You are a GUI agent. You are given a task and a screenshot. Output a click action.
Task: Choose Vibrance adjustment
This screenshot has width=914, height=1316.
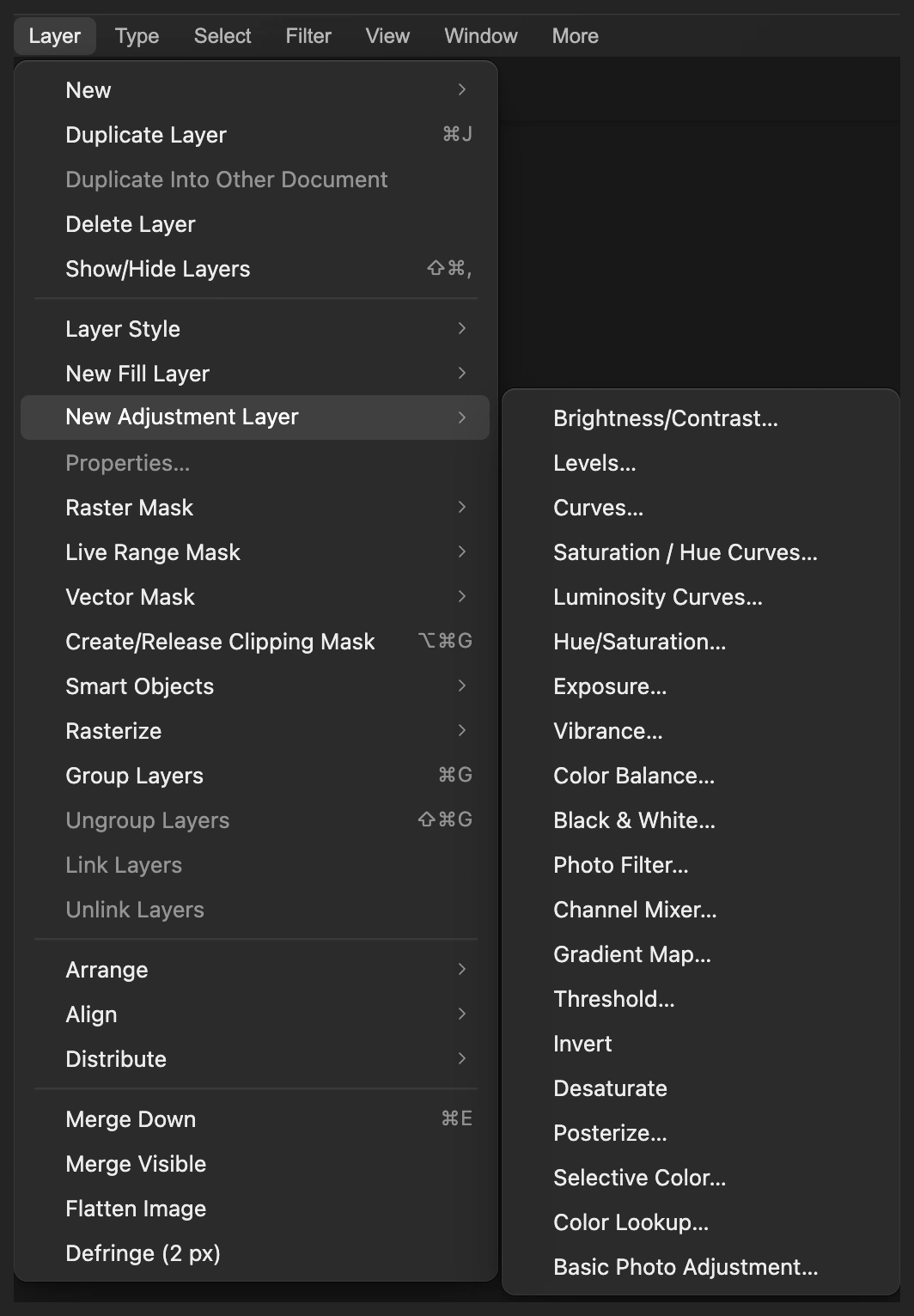[x=700, y=731]
